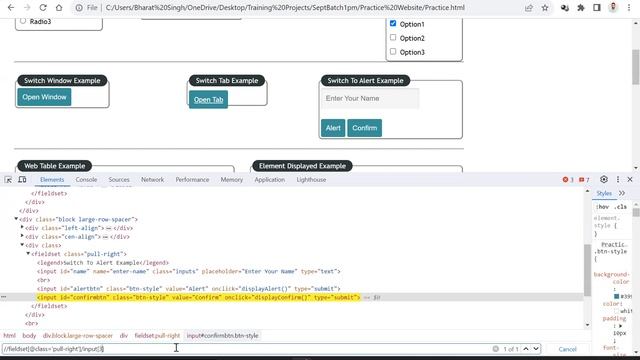Click the red error count indicator
Screen dimensions: 640x360
(568, 180)
